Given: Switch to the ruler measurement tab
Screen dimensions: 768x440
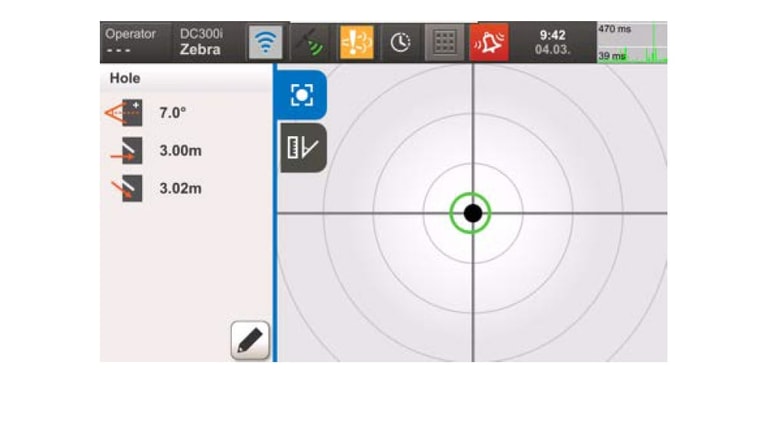Looking at the screenshot, I should pyautogui.click(x=302, y=148).
